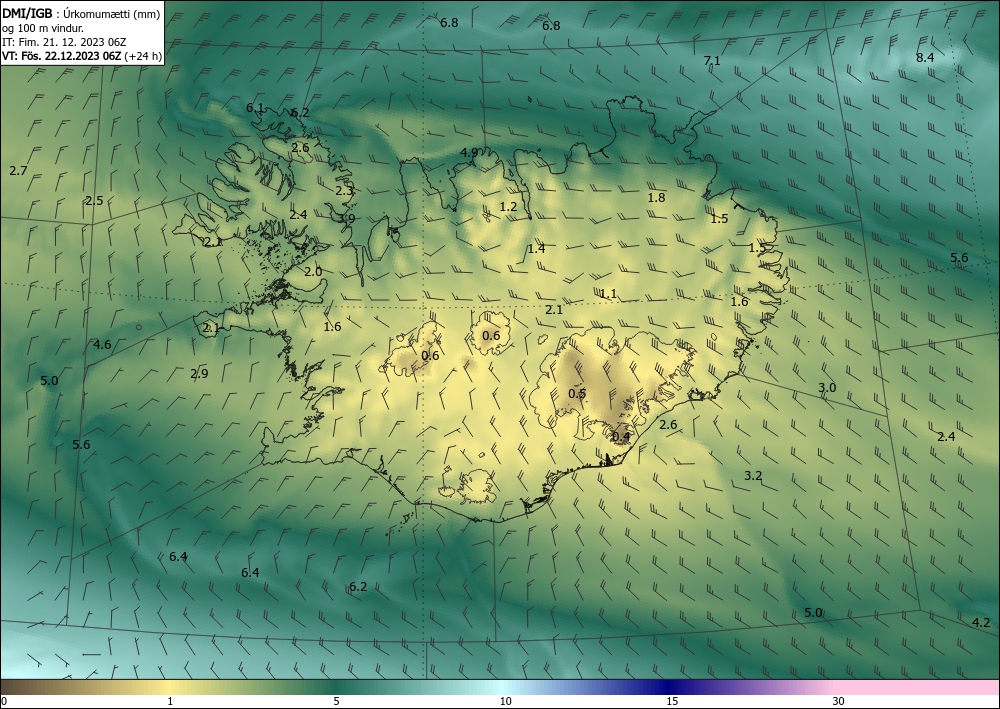
Task: Click the 3.2 value on the map
Action: (x=753, y=476)
